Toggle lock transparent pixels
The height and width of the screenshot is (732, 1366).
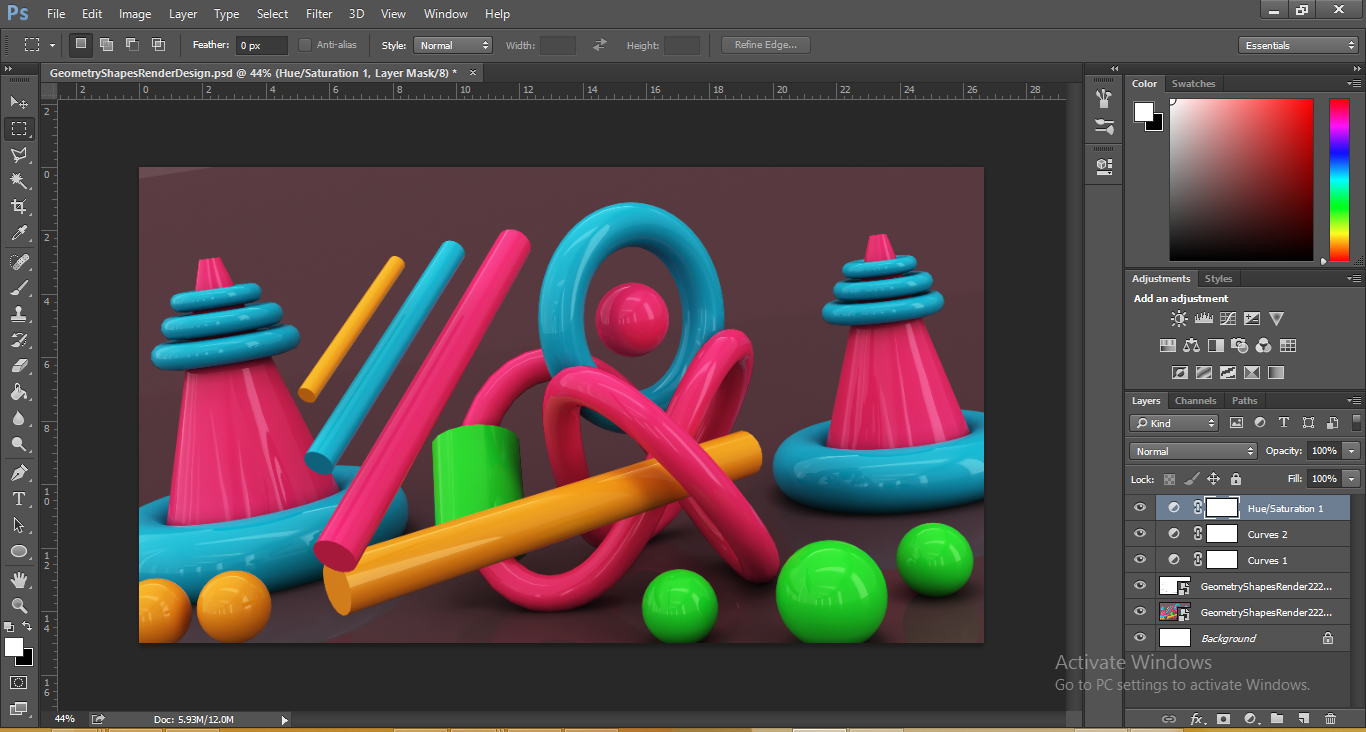[x=1169, y=479]
